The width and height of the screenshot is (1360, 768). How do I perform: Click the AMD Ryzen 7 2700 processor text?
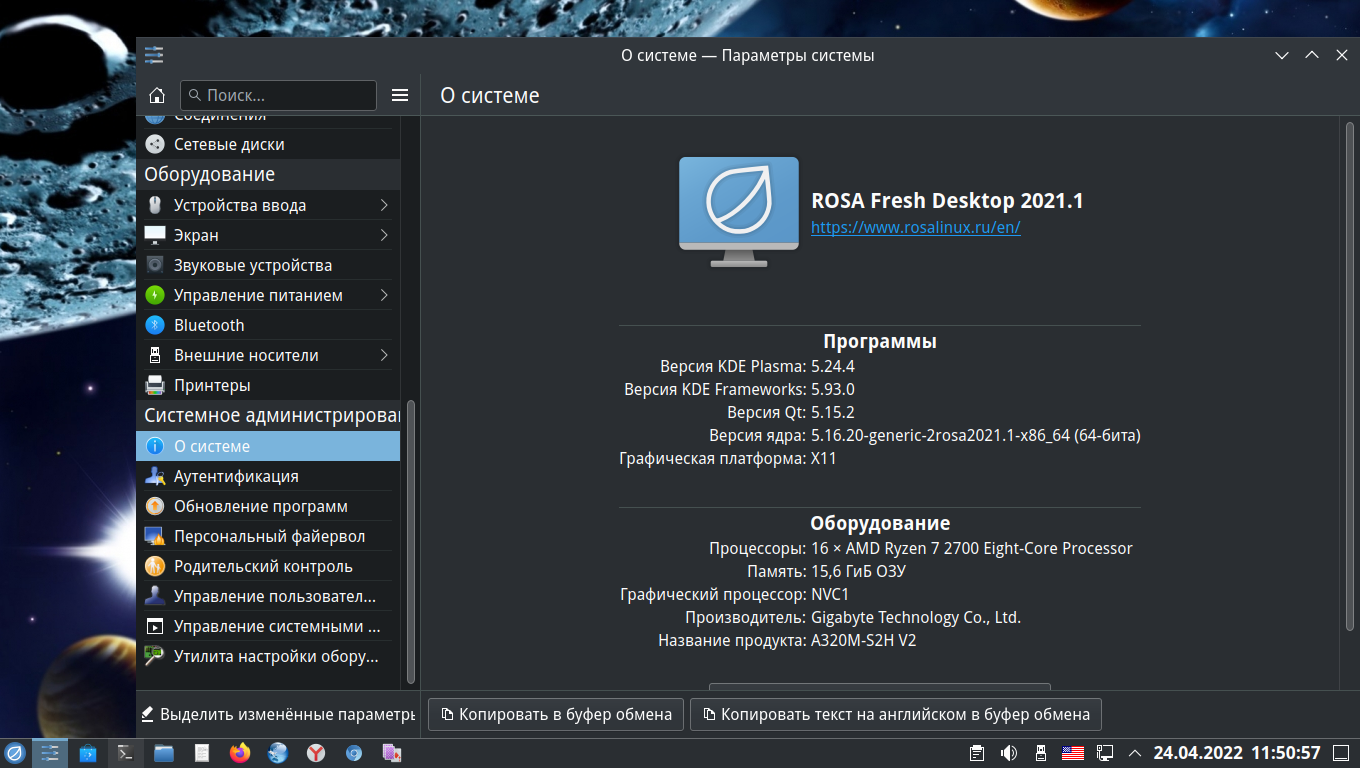tap(972, 549)
